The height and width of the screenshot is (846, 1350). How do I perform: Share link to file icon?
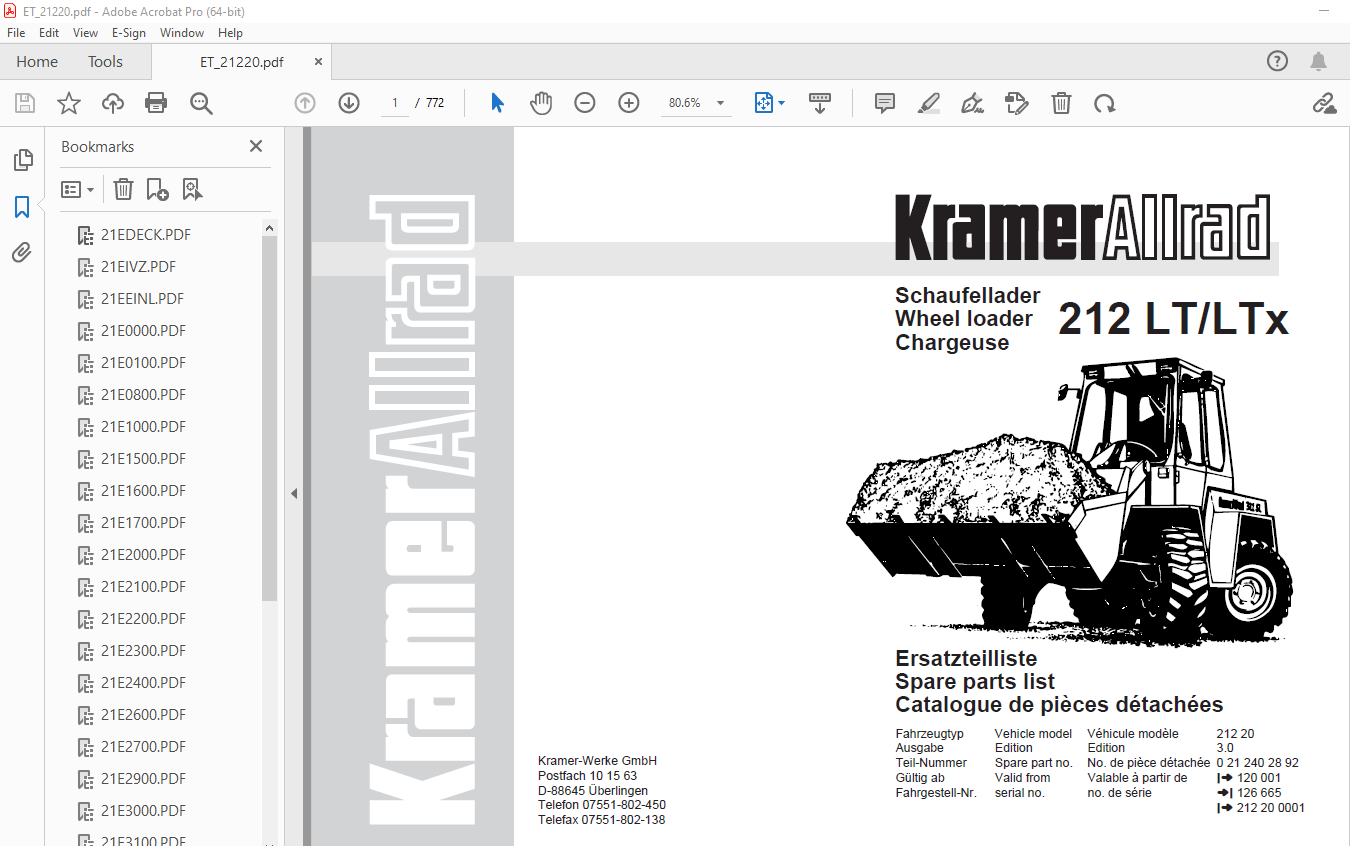click(x=1325, y=103)
